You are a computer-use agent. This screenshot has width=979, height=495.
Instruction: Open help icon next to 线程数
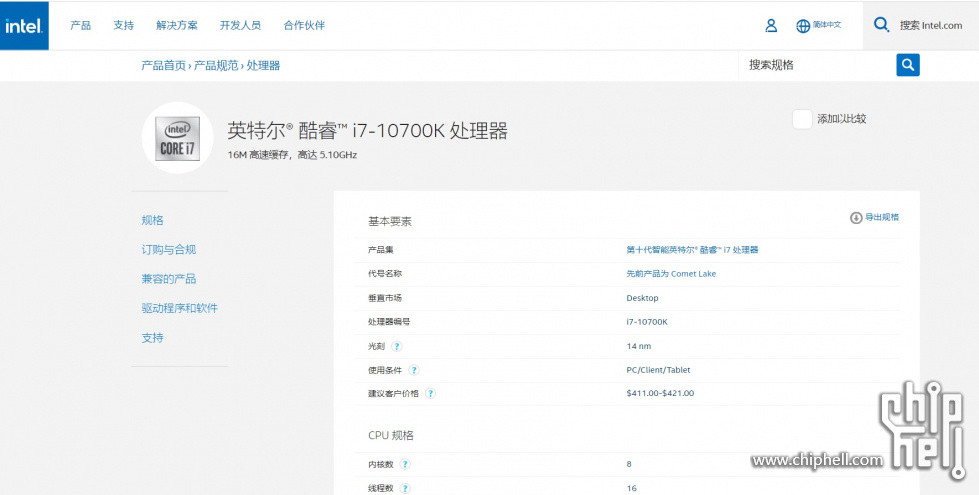(x=405, y=488)
